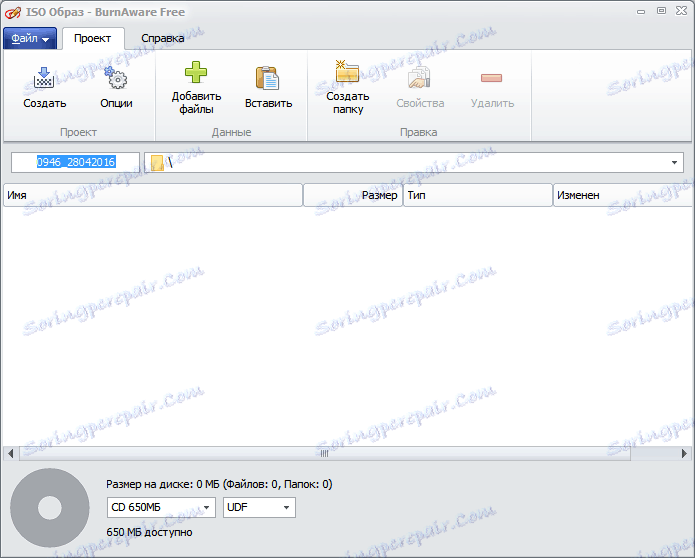This screenshot has height=558, width=695.
Task: Click the left arrow of horizontal scrollbar
Action: pos(11,453)
